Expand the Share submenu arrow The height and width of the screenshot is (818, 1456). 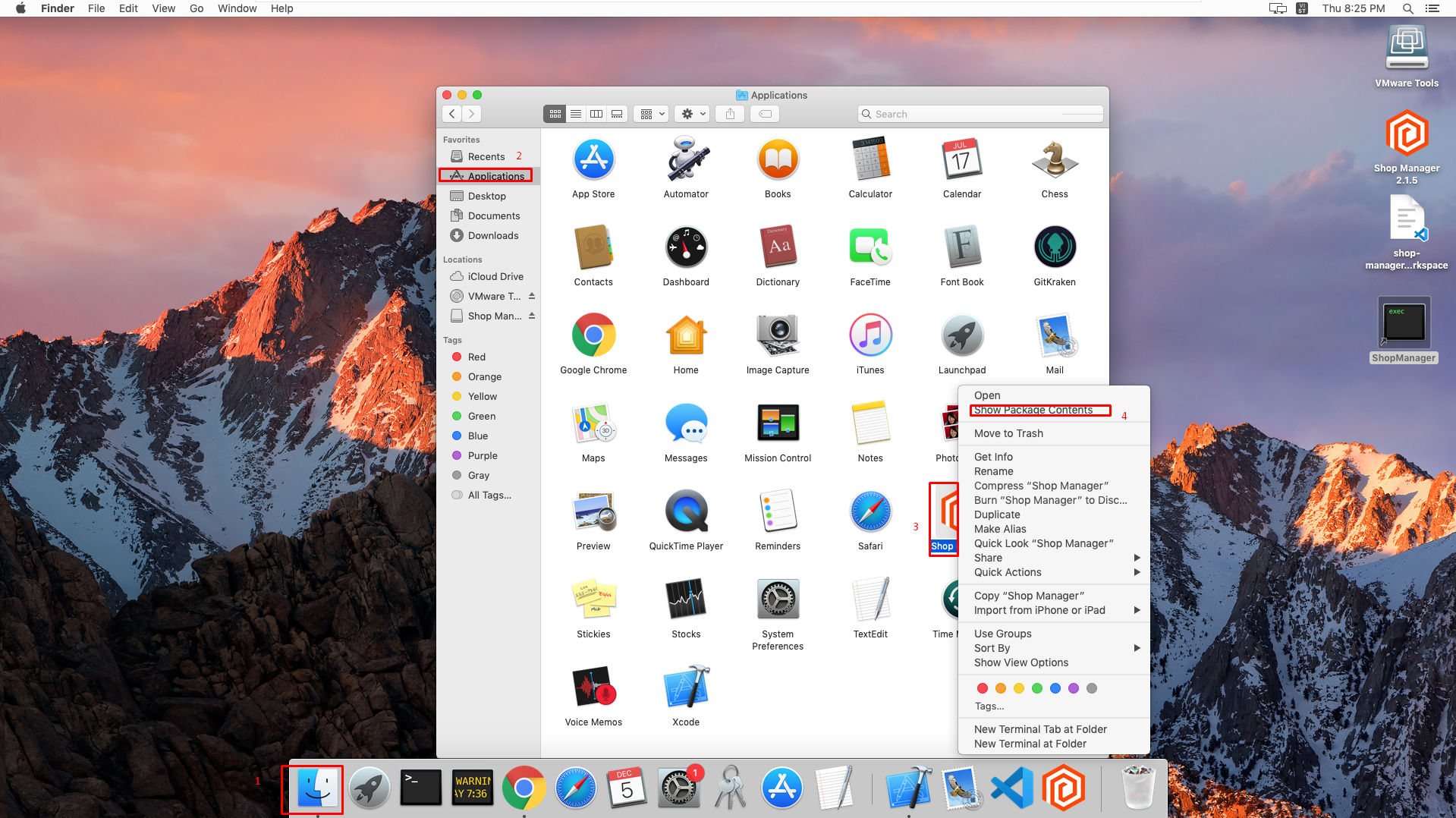(x=1137, y=558)
